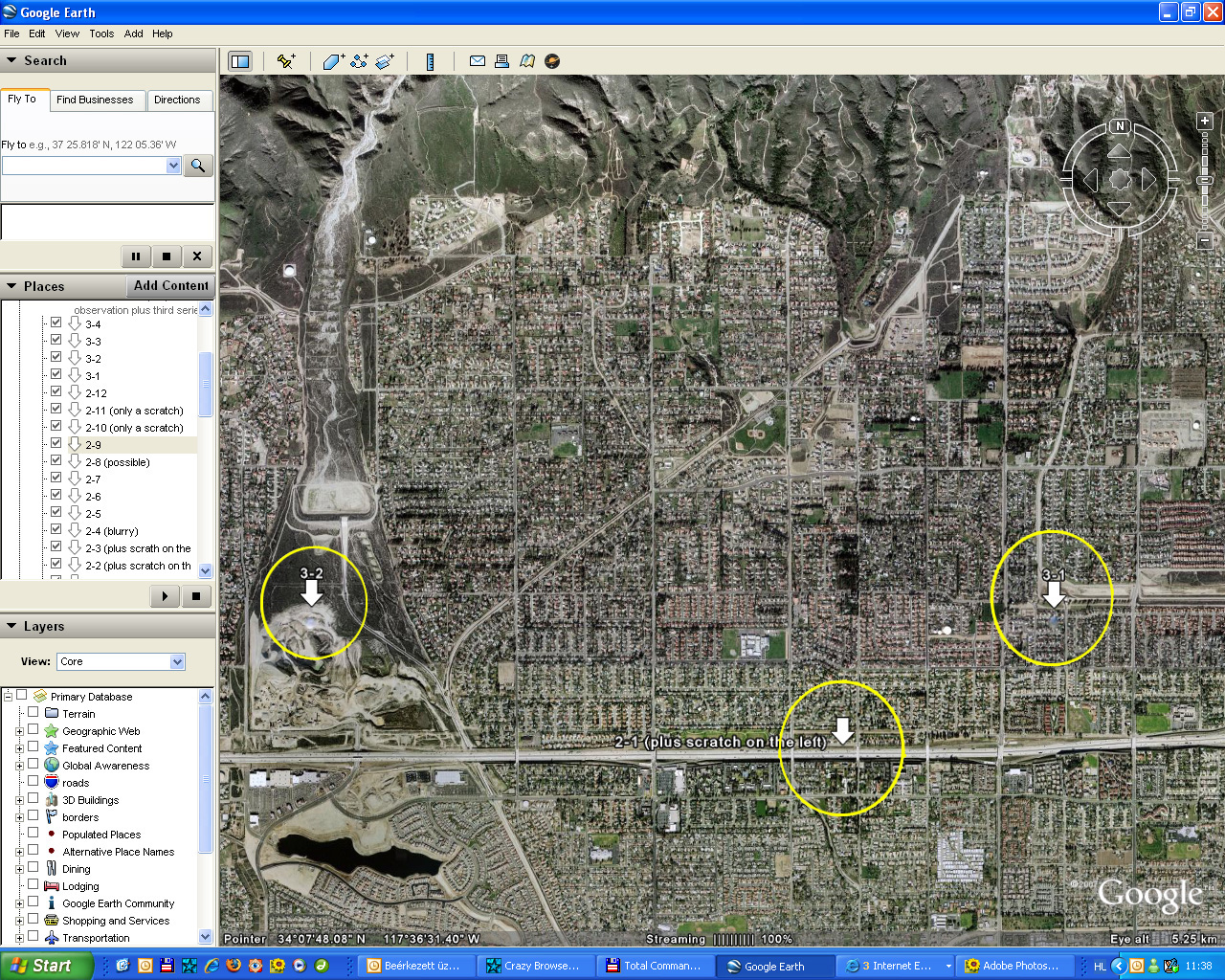Click the Sky planet icon in toolbar
Viewport: 1225px width, 980px height.
click(552, 61)
